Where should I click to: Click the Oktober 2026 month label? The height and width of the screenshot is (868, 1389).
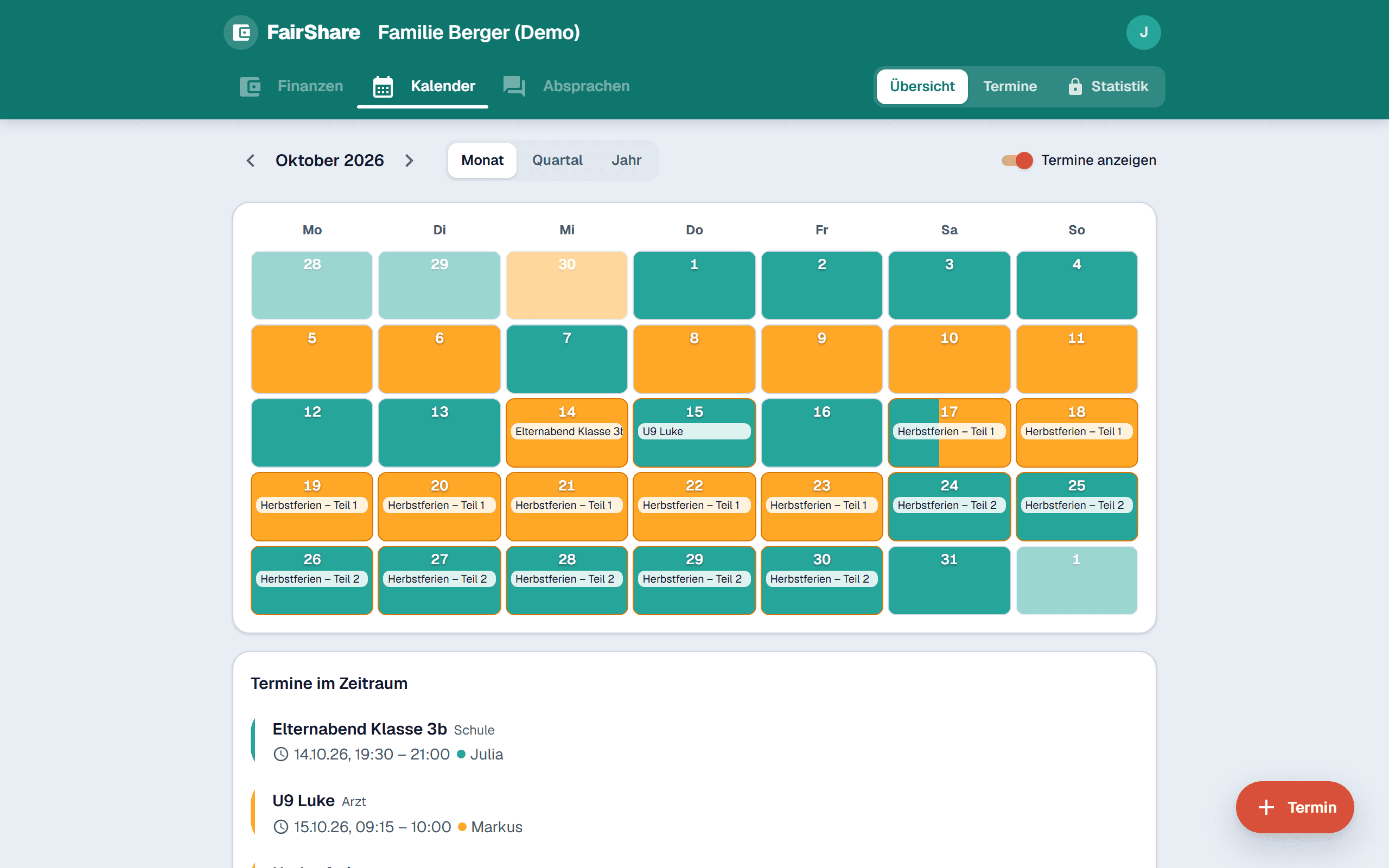point(329,161)
